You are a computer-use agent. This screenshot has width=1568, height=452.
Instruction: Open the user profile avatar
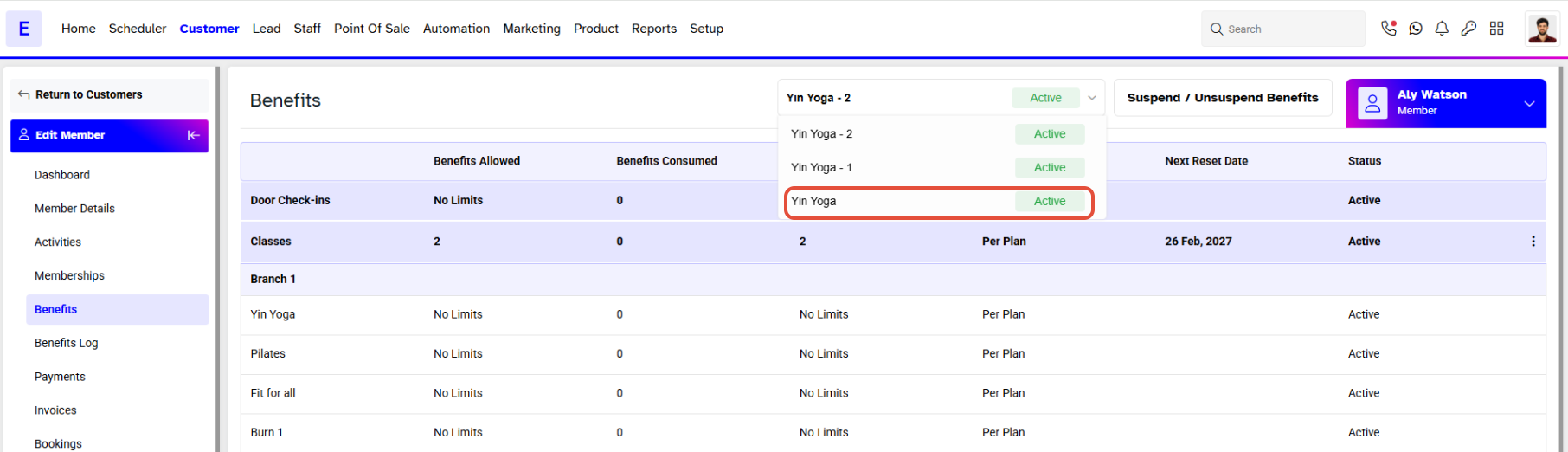pos(1541,29)
